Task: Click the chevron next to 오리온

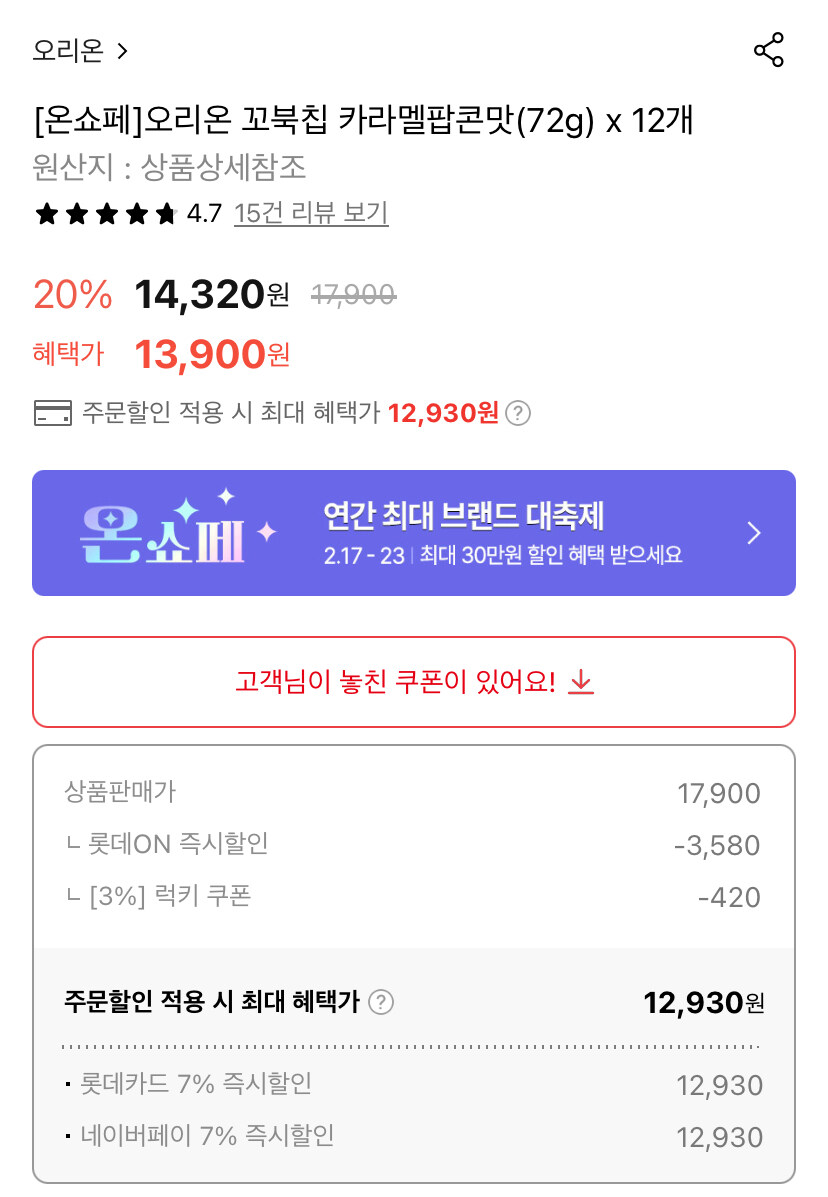Action: (123, 51)
